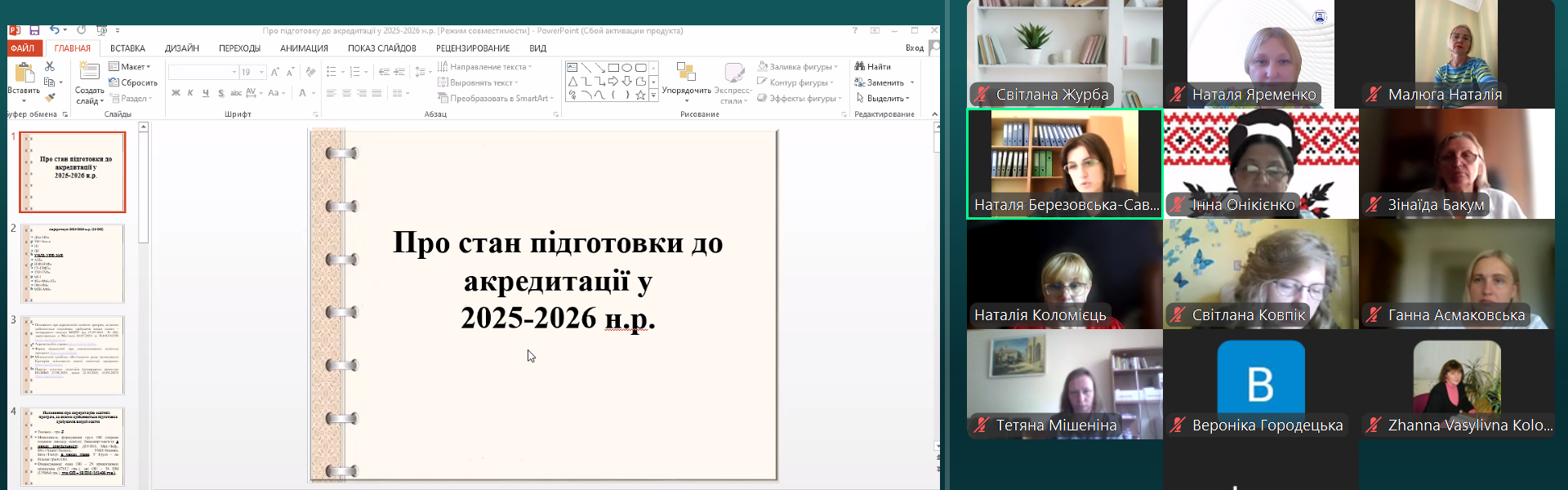Click the Сбросить (Reset) button
Screen dimensions: 1568x490
tap(133, 82)
